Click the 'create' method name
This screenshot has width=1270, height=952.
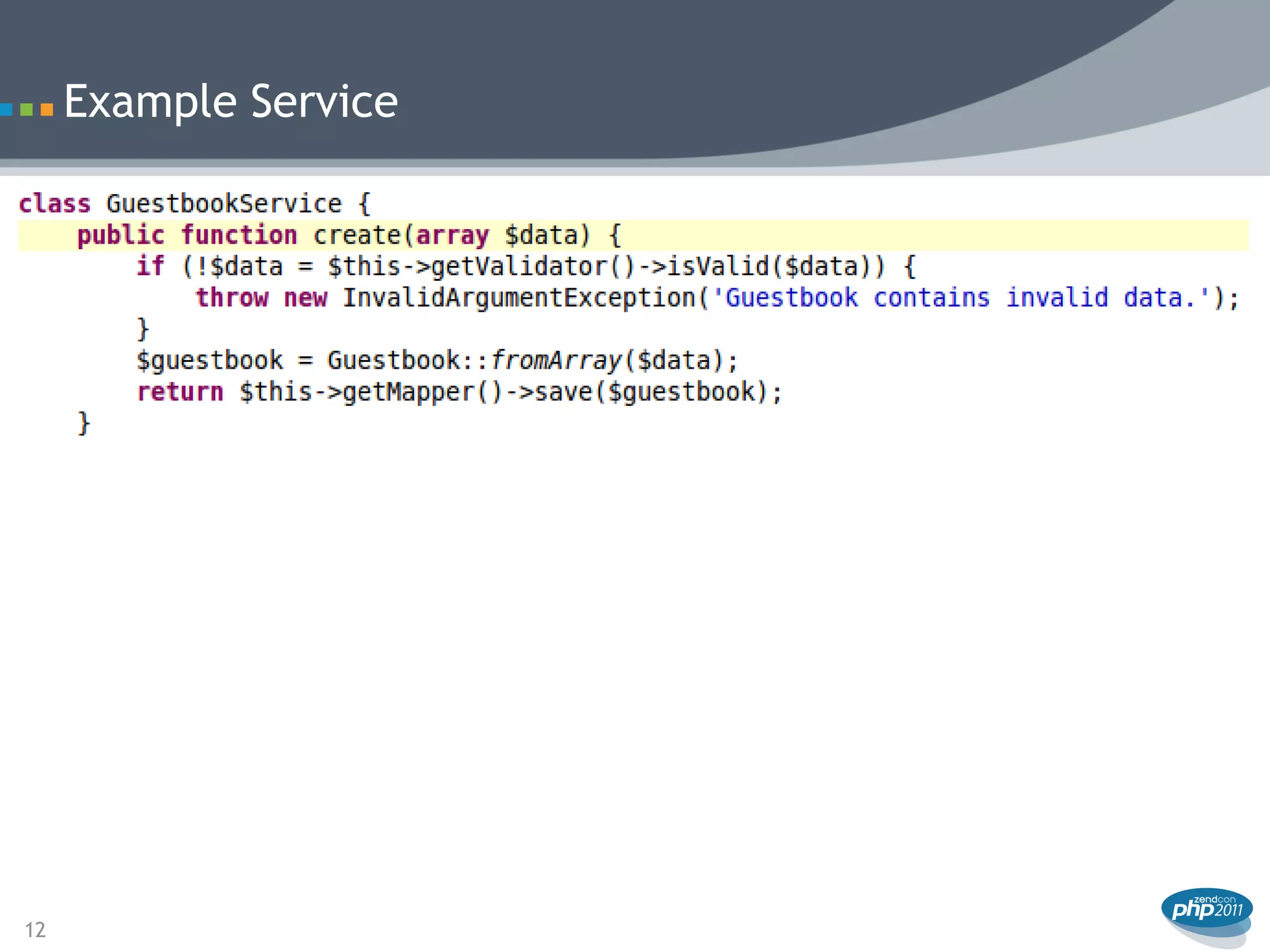tap(357, 236)
